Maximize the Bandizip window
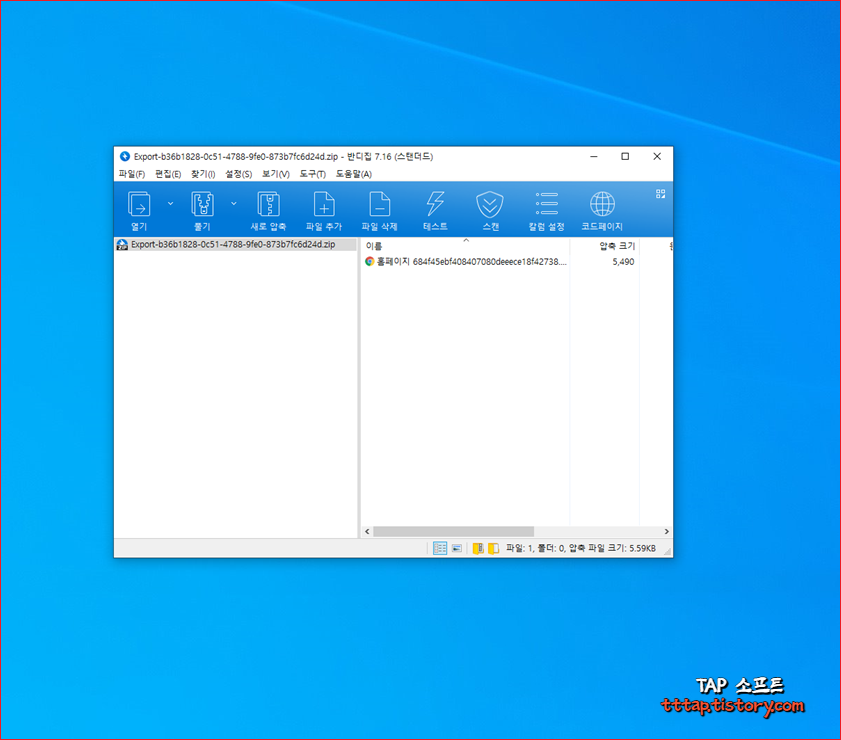The width and height of the screenshot is (841, 740). 625,156
